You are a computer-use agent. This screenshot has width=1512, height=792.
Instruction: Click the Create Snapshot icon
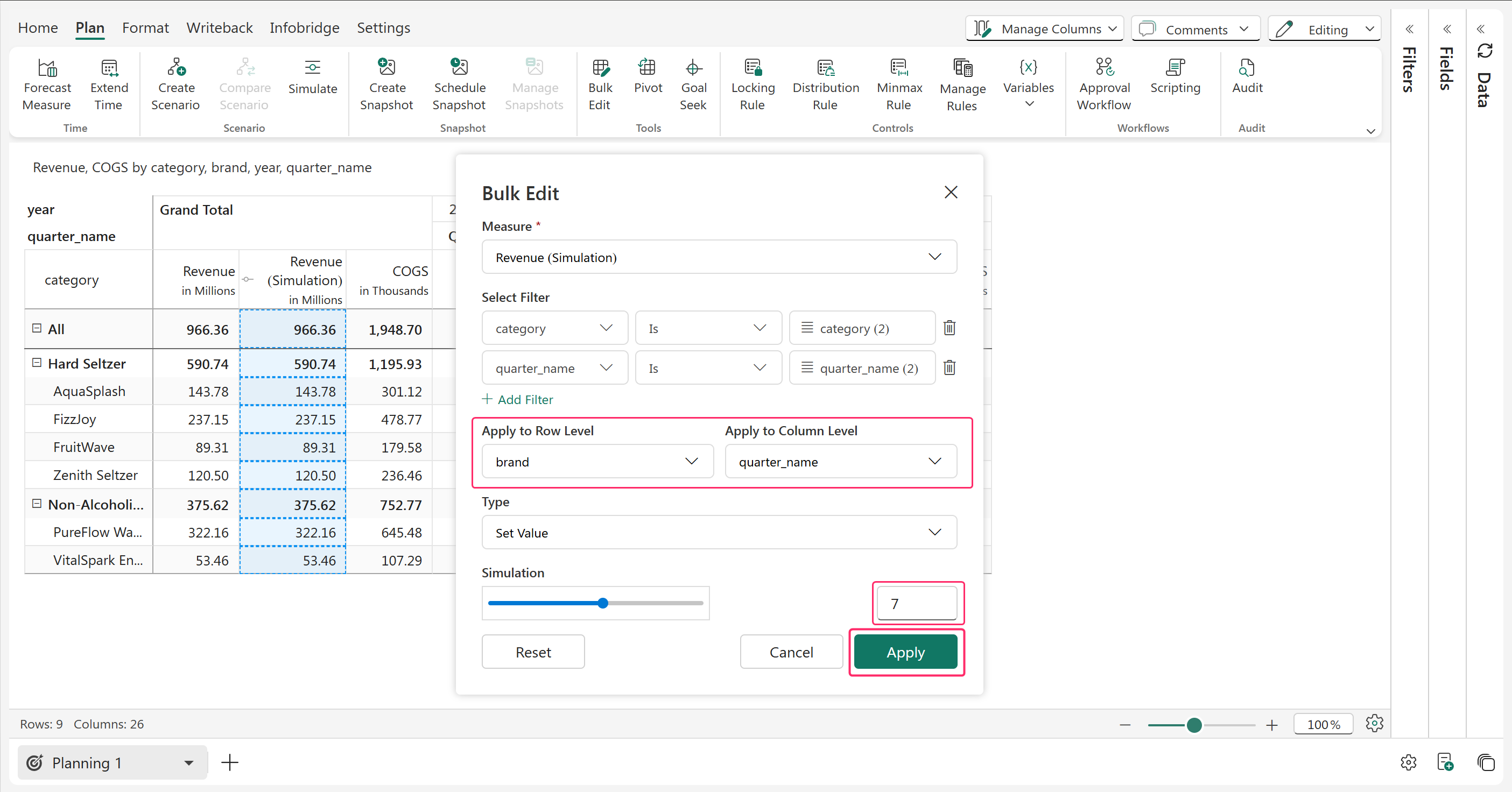[386, 67]
